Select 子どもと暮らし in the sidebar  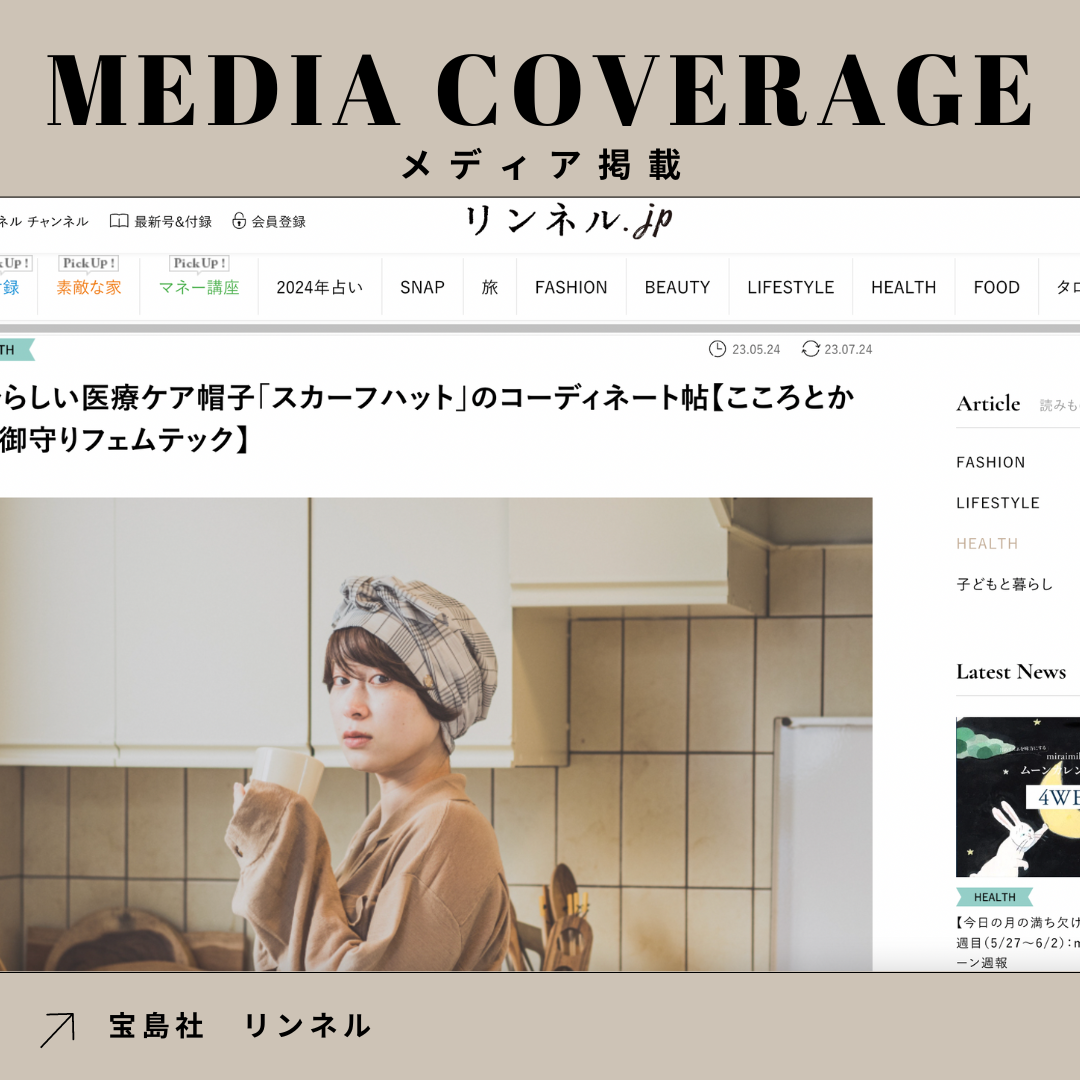[1004, 585]
